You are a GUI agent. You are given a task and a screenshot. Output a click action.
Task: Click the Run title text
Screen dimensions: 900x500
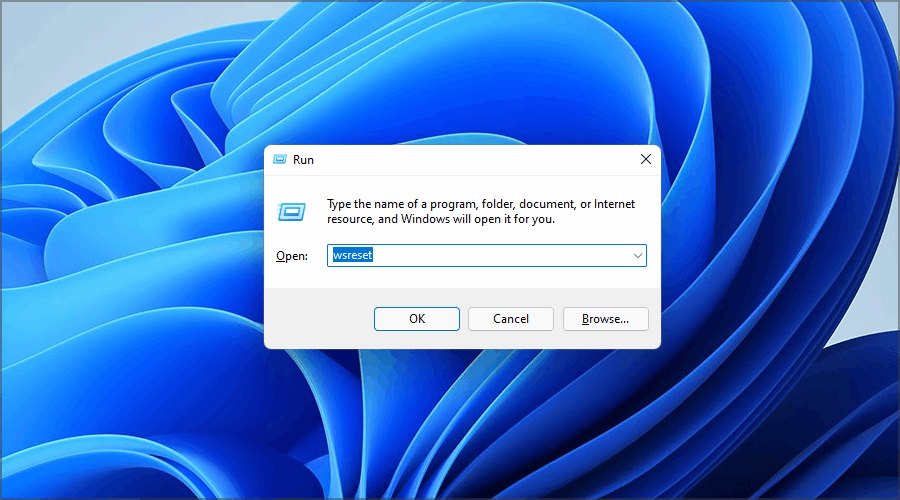(303, 160)
